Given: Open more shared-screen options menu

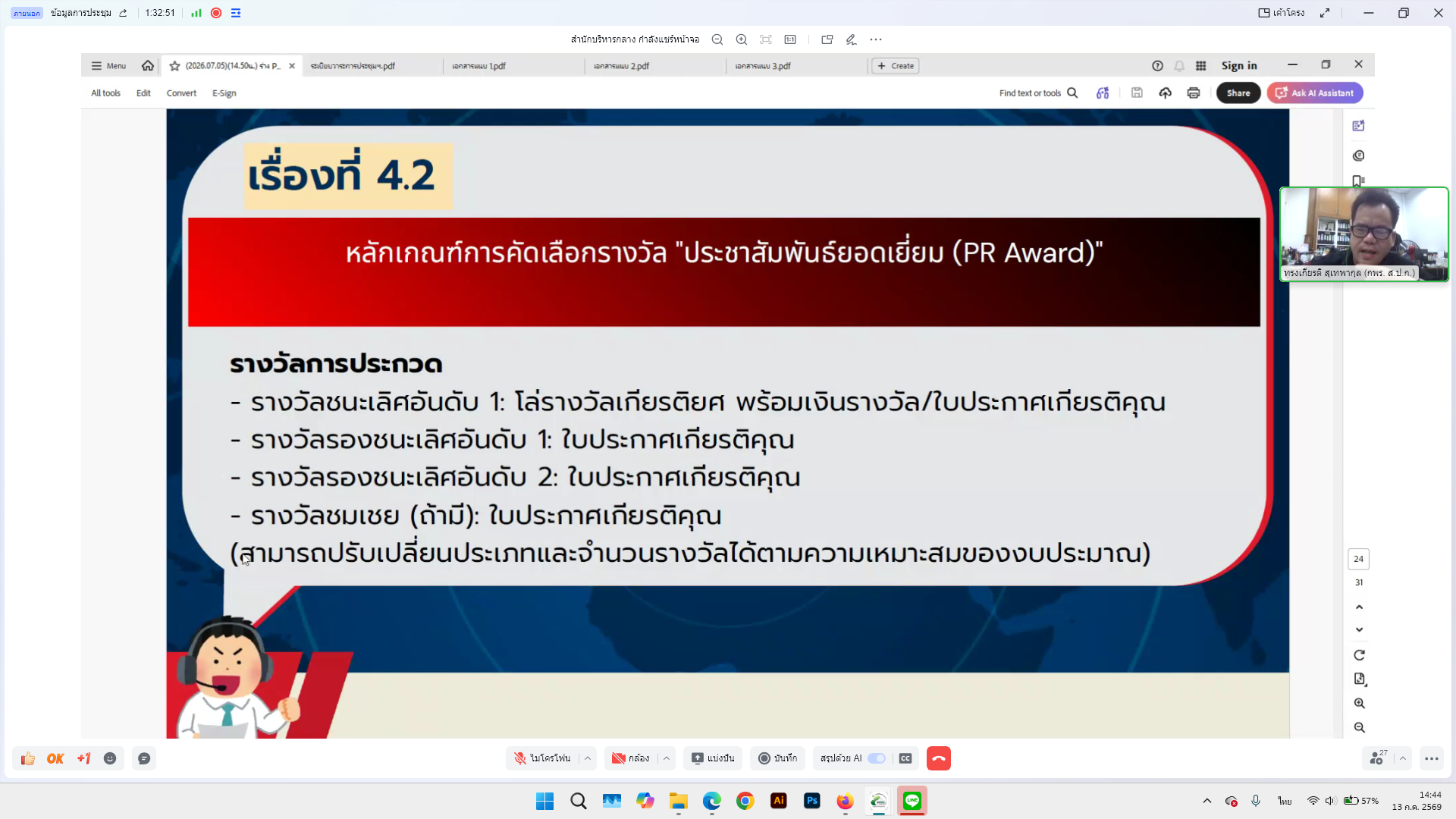Looking at the screenshot, I should (876, 39).
